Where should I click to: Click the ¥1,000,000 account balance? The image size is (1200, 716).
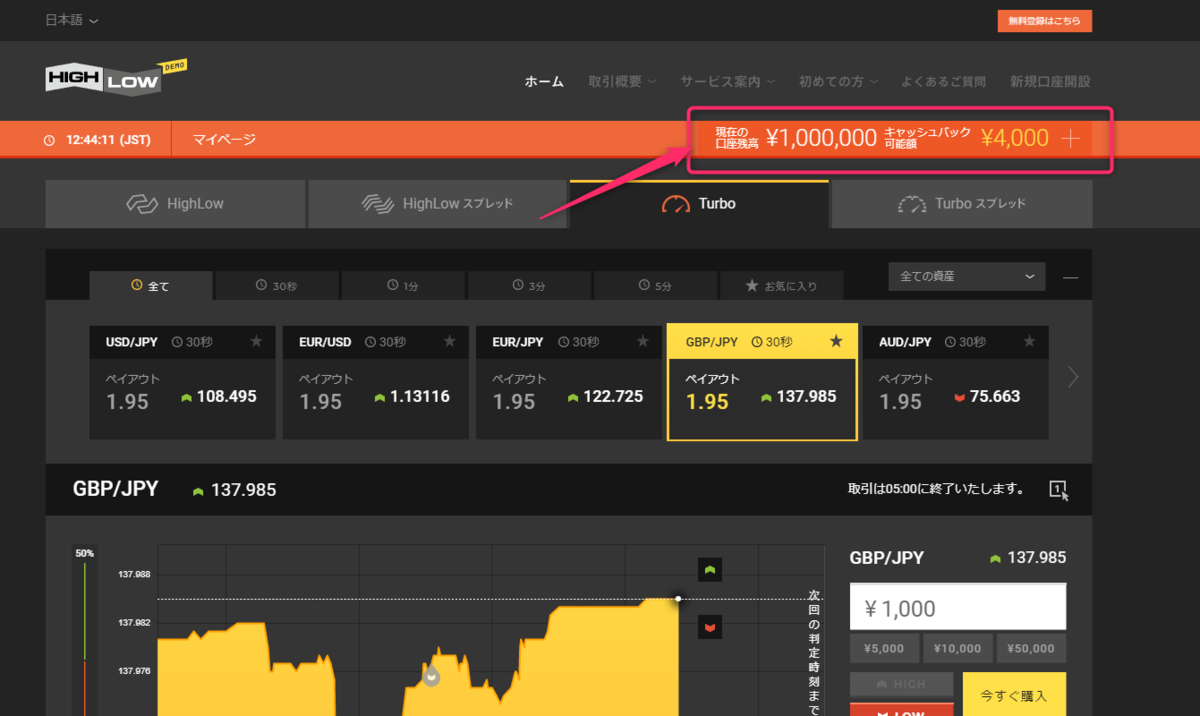(x=822, y=138)
